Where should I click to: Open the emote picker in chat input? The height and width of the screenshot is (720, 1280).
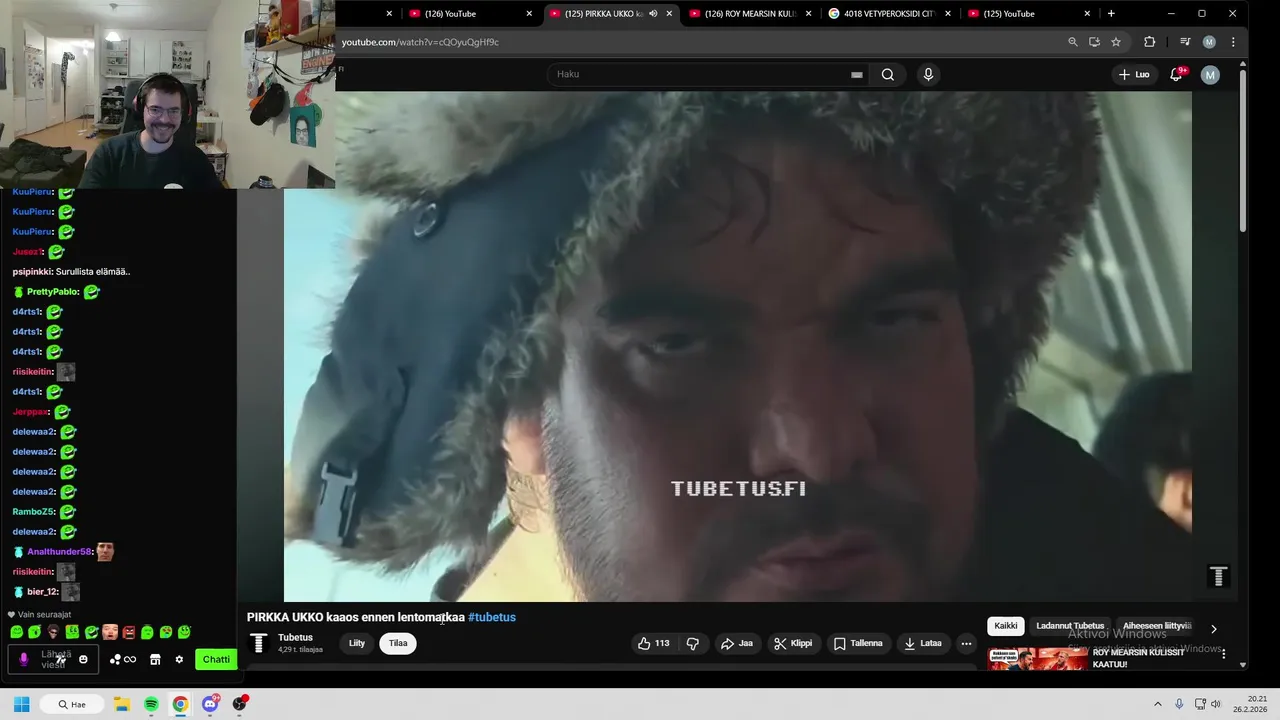pos(83,659)
